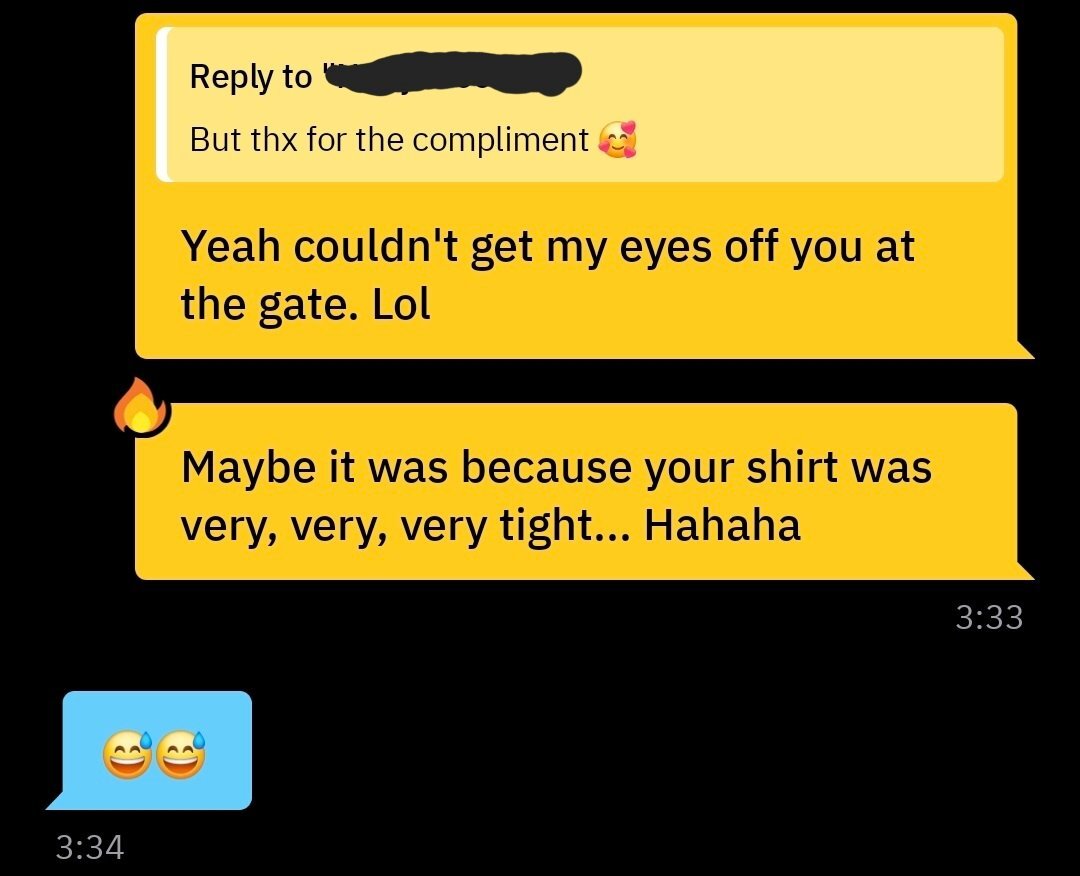The image size is (1080, 876).
Task: Click the word 'Lol' after 'the gate.'
Action: pos(402,304)
